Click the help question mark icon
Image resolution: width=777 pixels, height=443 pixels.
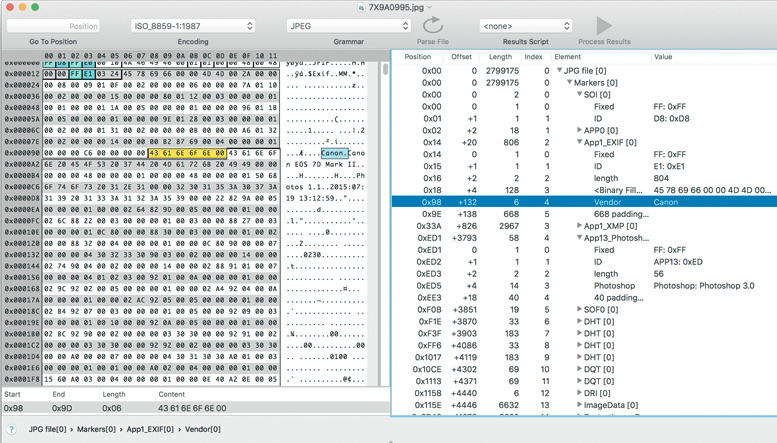[11, 430]
